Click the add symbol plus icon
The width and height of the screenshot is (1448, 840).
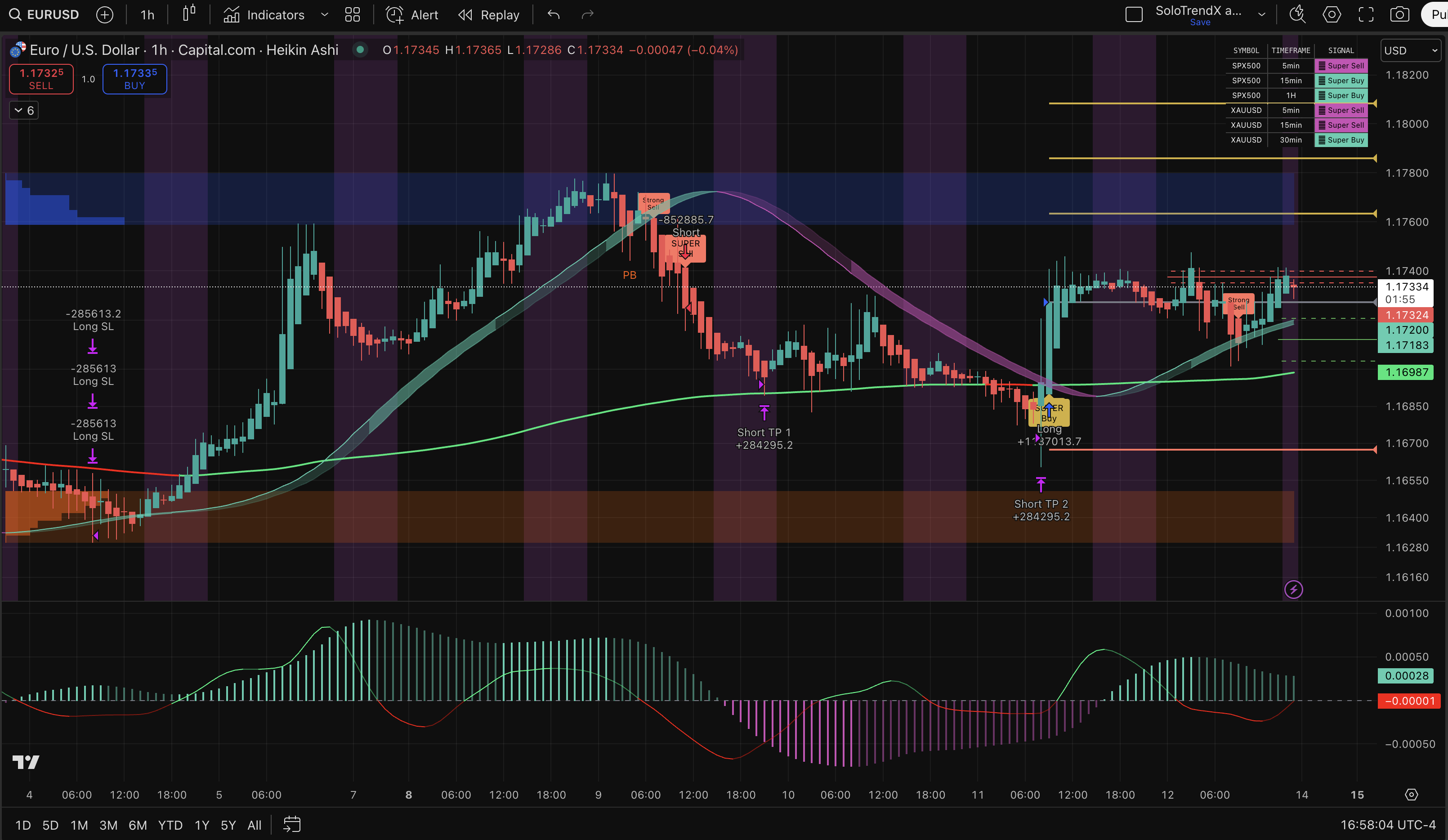105,15
